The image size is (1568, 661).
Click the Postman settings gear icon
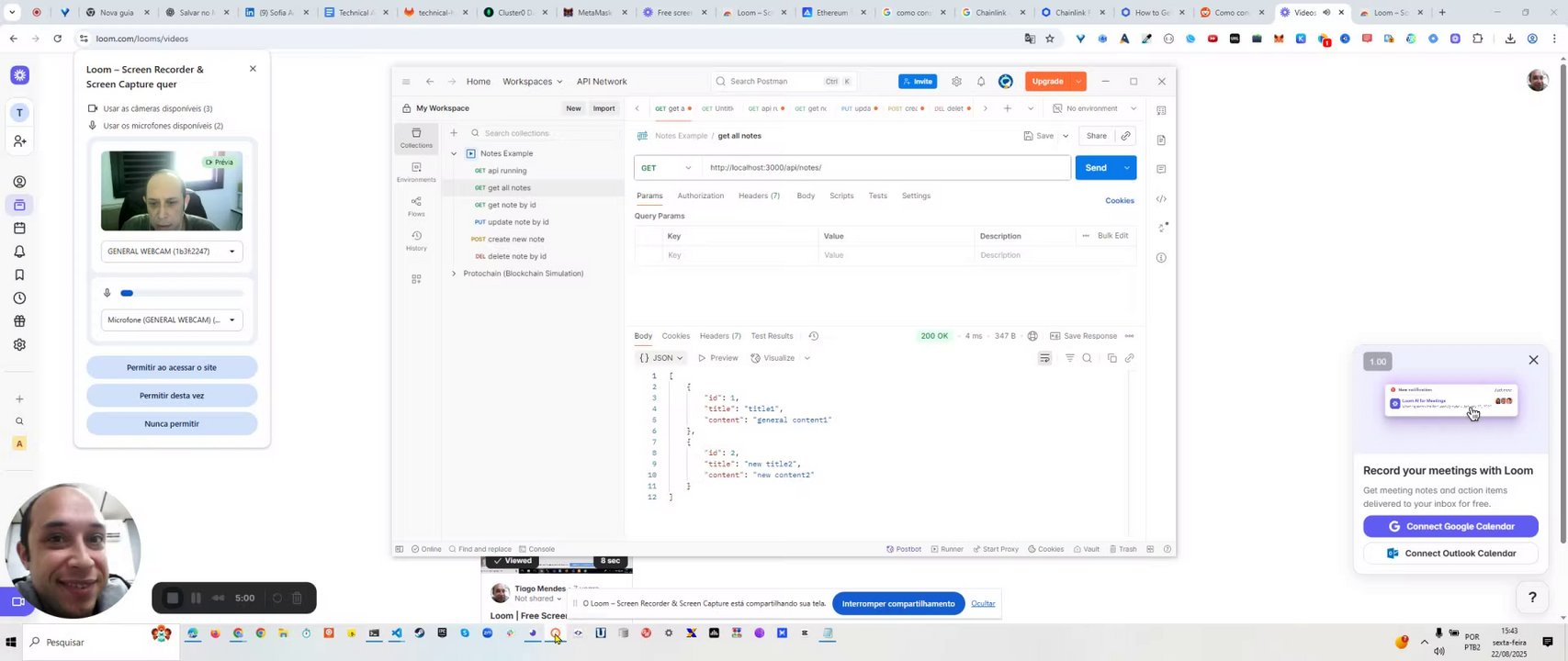pos(956,82)
